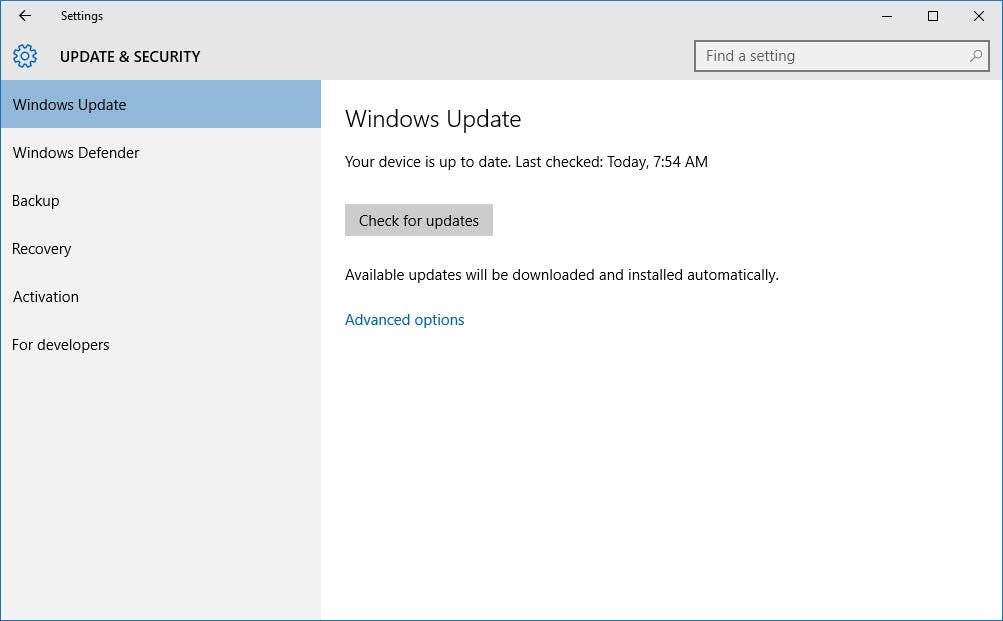Viewport: 1003px width, 621px height.
Task: Maximize the Settings window
Action: [x=932, y=16]
